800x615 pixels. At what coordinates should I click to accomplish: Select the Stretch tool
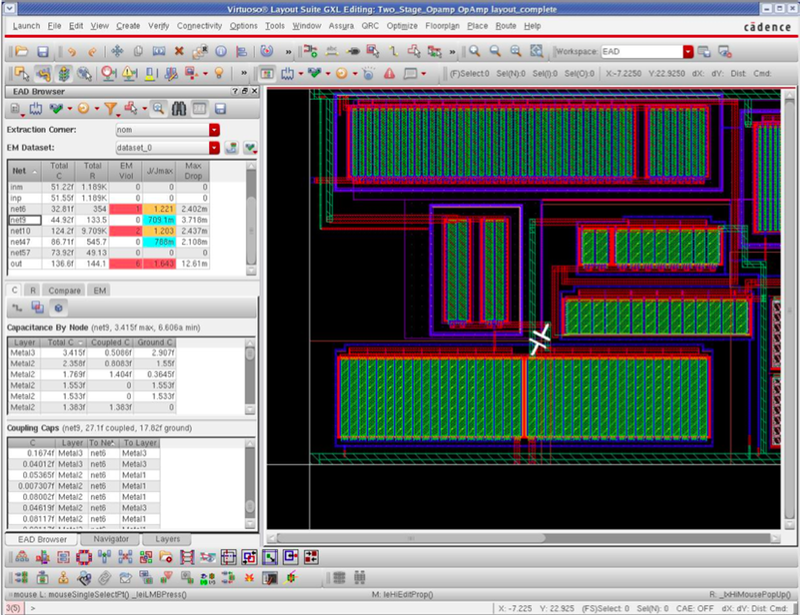point(159,51)
